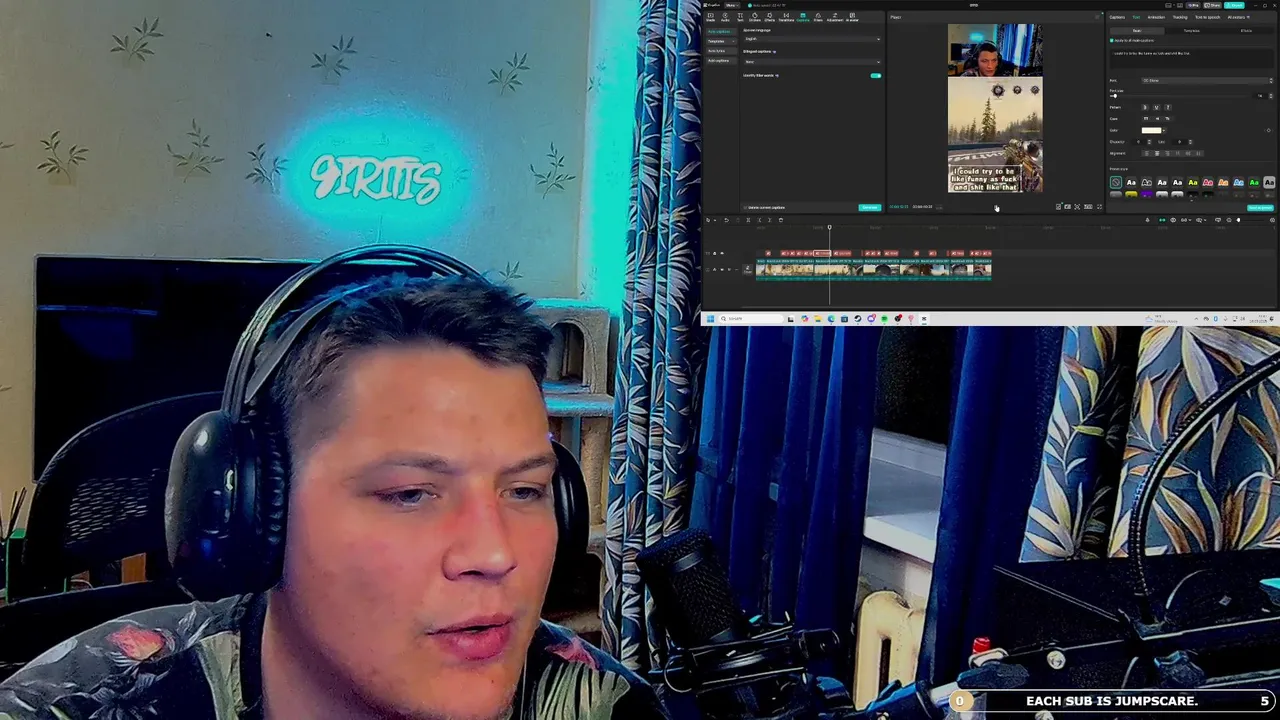The width and height of the screenshot is (1280, 720).
Task: Toggle the teal magnet snapping icon
Action: [x=1162, y=220]
